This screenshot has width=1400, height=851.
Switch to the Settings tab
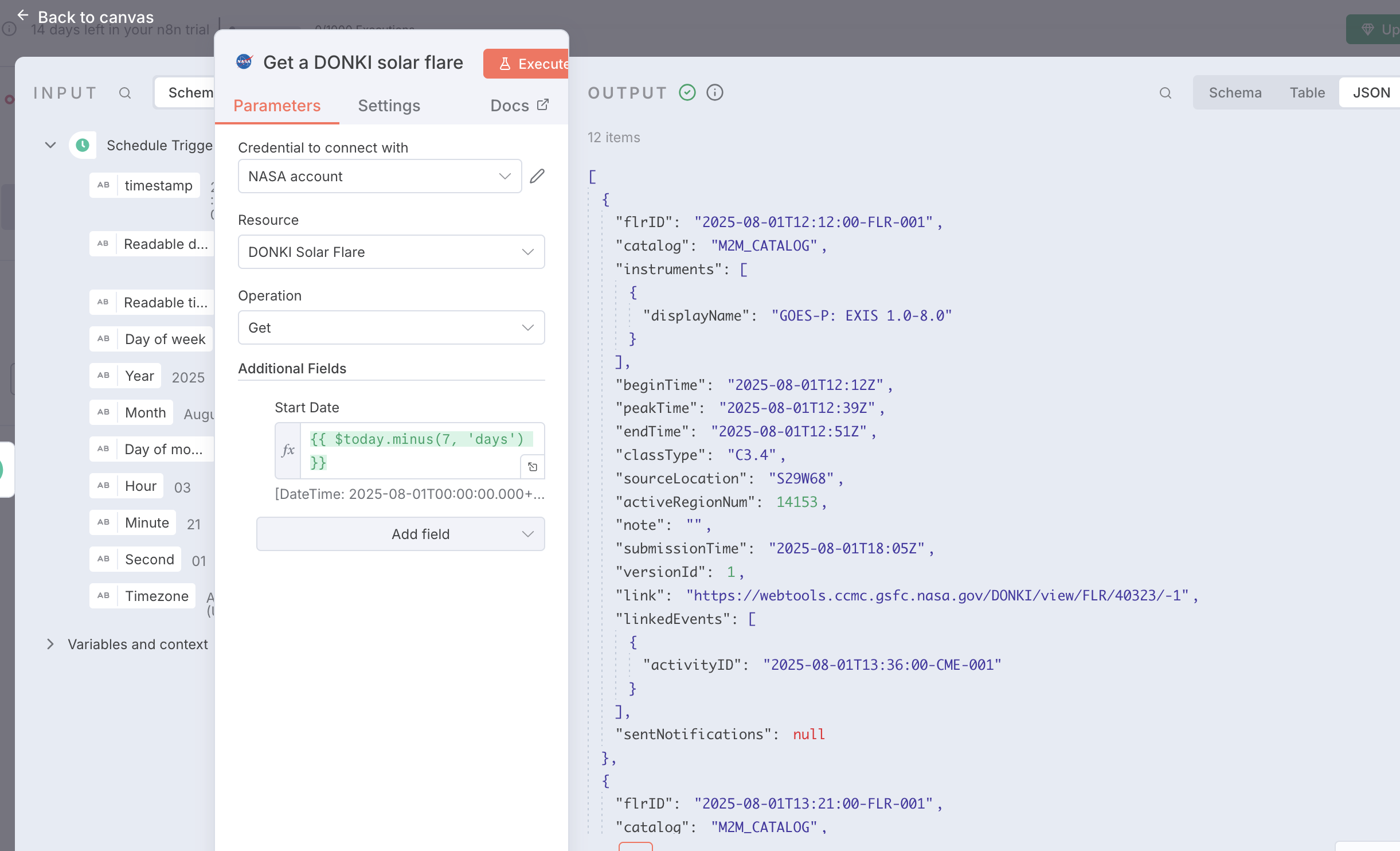pyautogui.click(x=389, y=106)
